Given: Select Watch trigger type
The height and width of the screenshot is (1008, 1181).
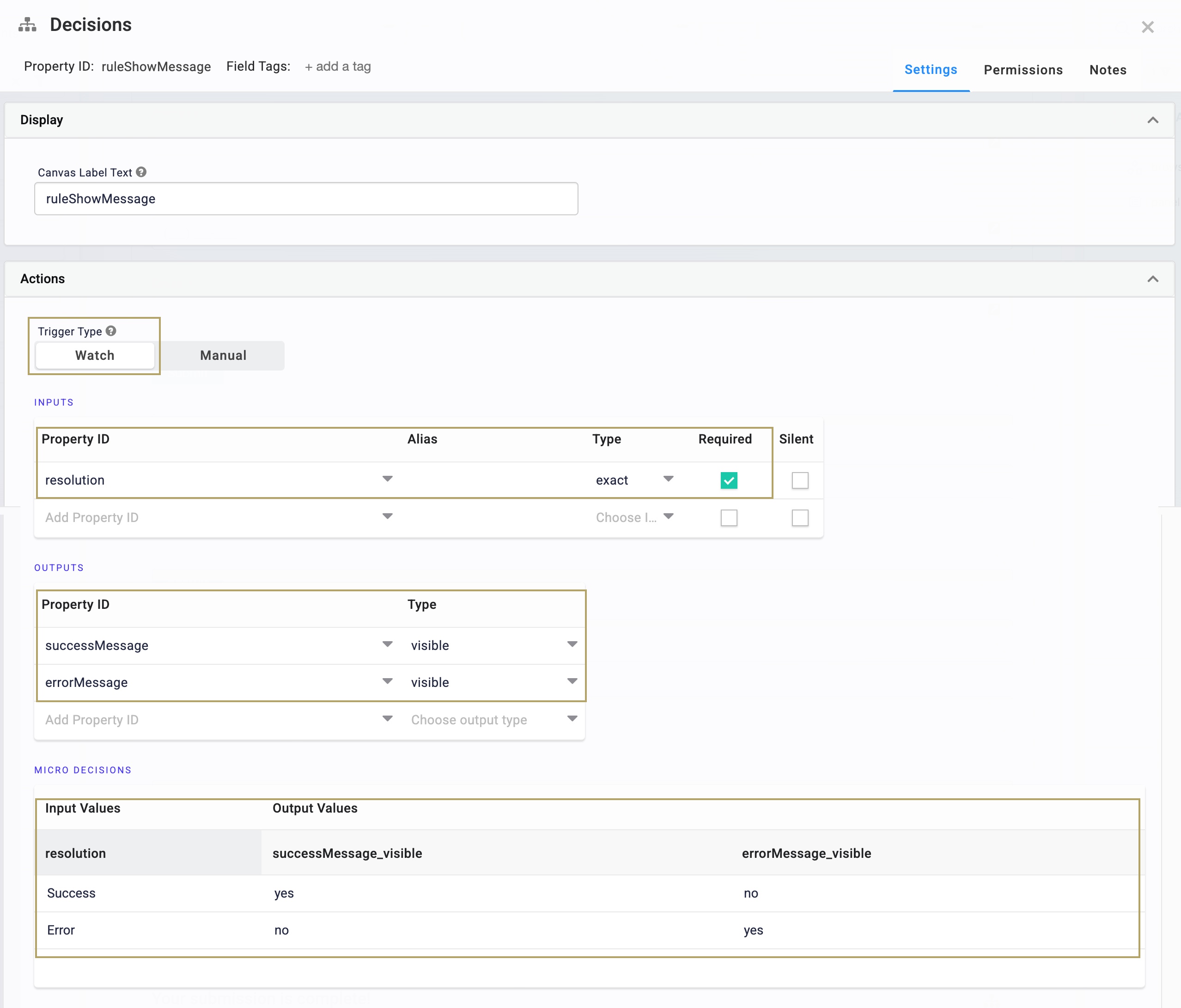Looking at the screenshot, I should (x=95, y=355).
